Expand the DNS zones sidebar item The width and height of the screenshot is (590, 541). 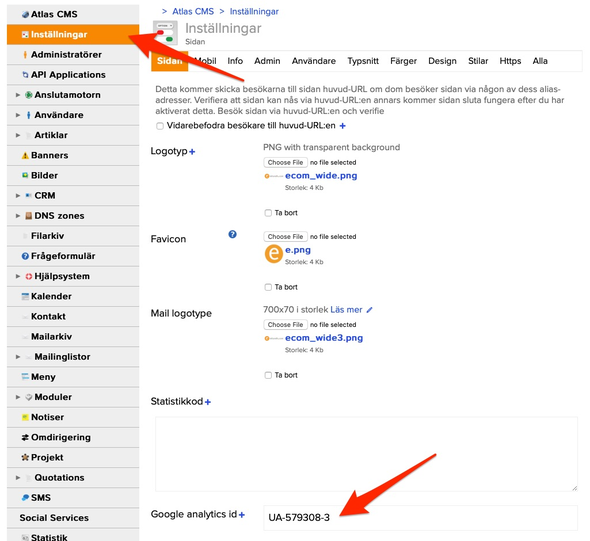18,216
